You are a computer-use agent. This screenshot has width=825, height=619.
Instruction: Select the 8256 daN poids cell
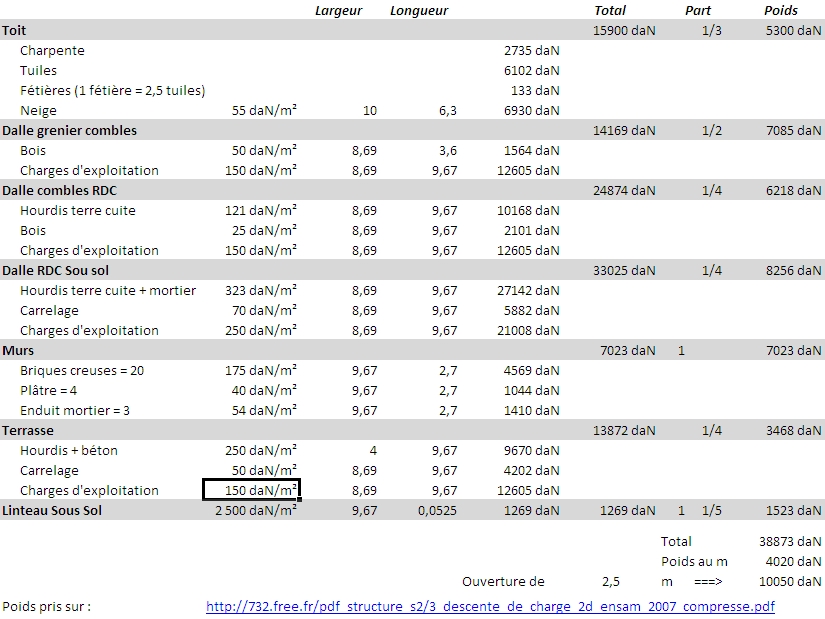point(793,271)
